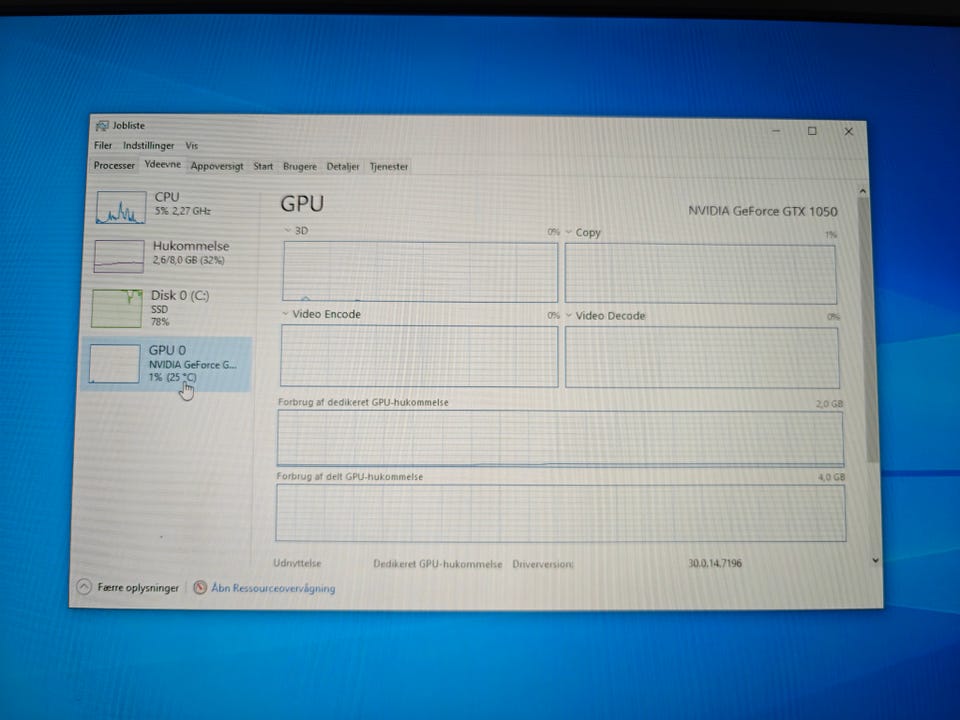The image size is (960, 720).
Task: Select the Disk 0 (C:) graph thumbnail
Action: click(x=117, y=309)
